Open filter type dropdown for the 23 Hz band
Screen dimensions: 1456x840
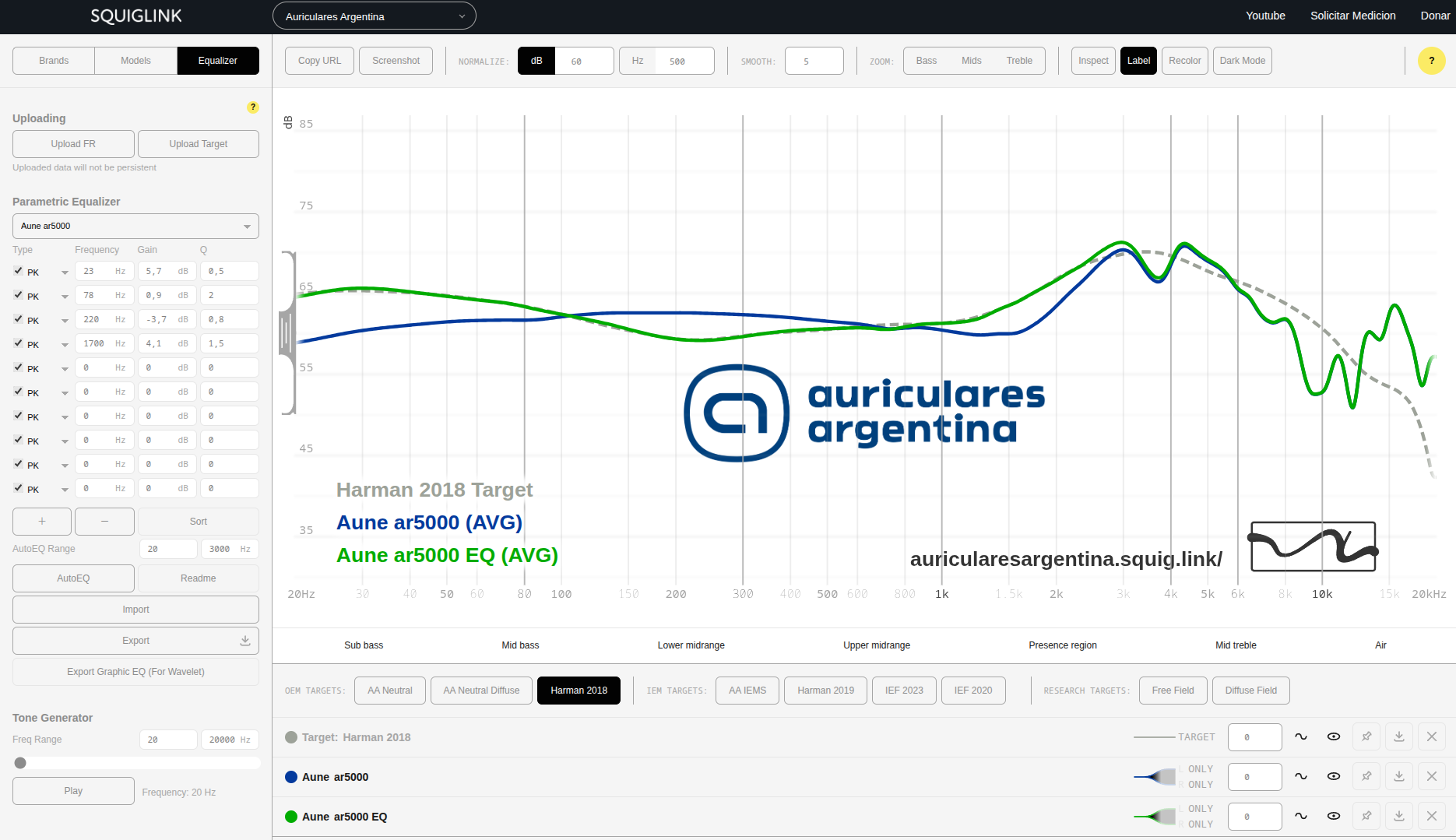tap(47, 272)
